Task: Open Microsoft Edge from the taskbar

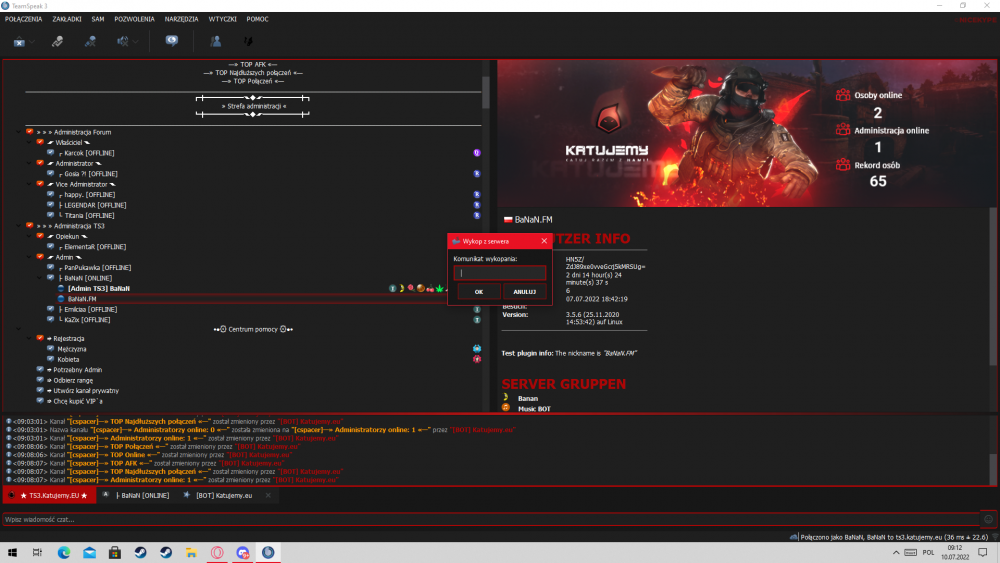Action: [x=64, y=553]
